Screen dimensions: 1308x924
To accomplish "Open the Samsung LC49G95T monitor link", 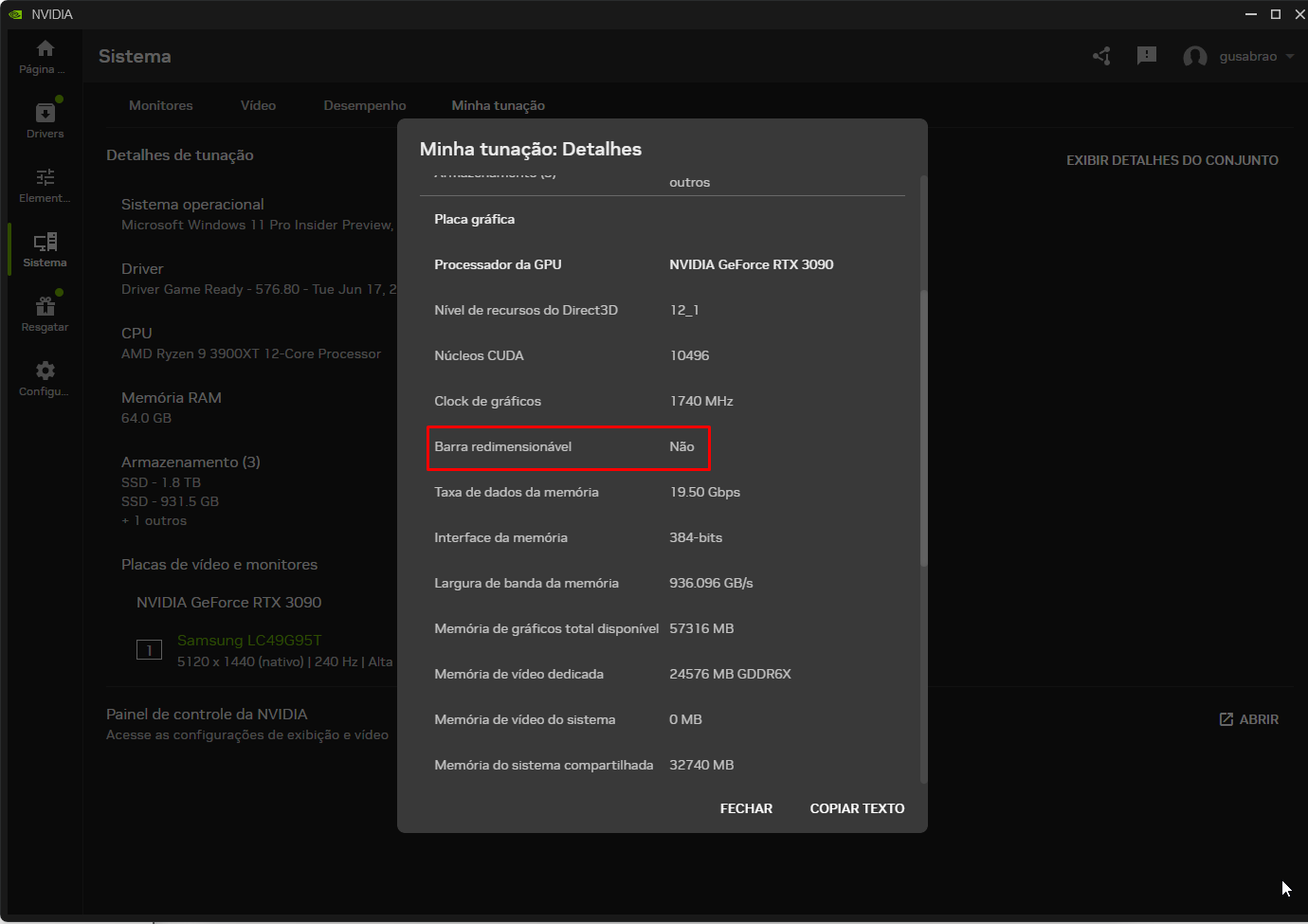I will click(248, 641).
